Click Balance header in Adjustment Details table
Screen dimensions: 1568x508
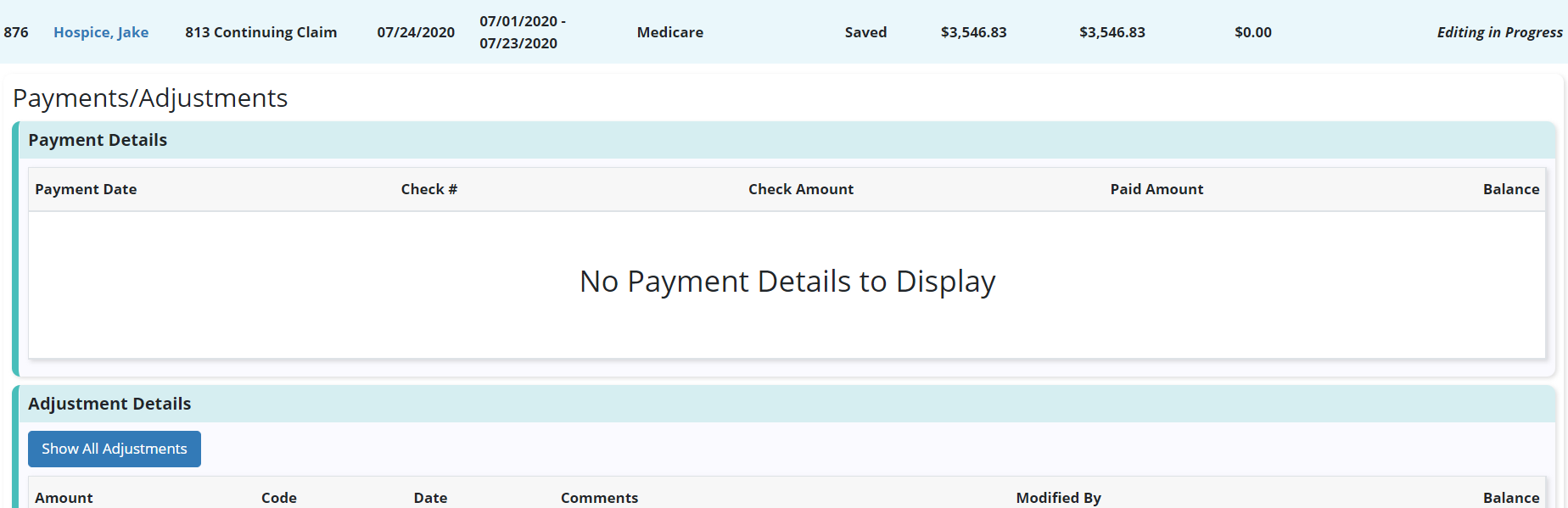(1510, 497)
